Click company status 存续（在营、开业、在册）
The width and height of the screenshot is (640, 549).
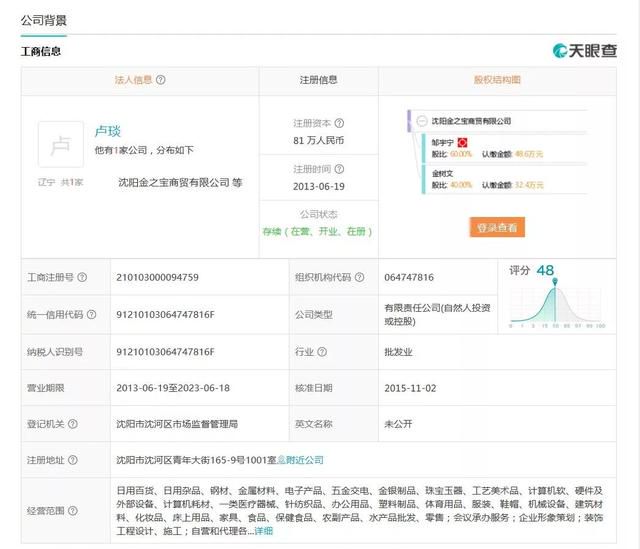(318, 231)
